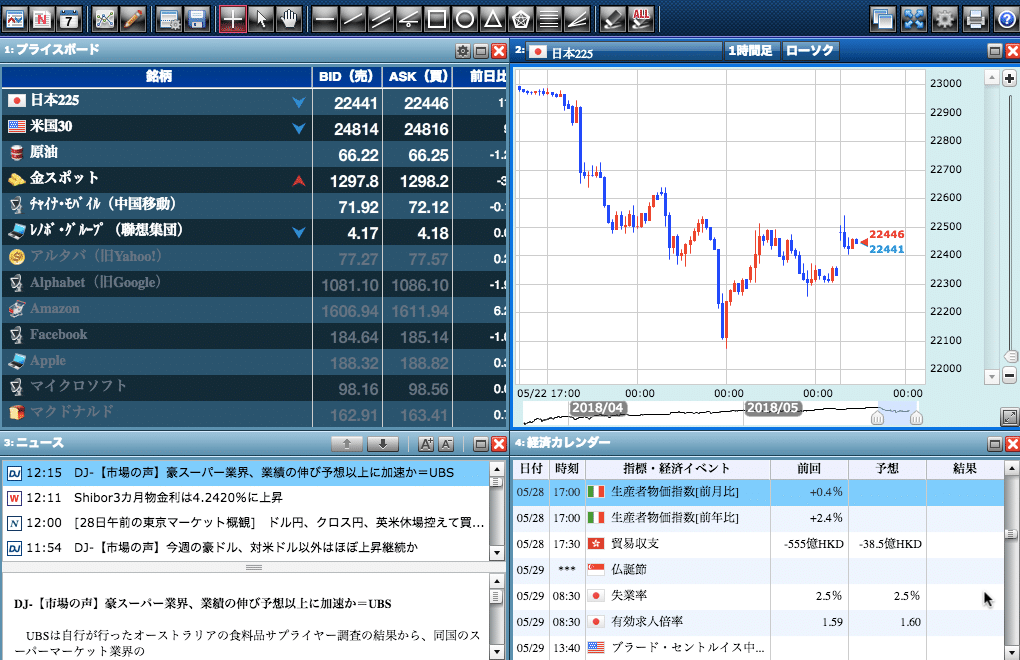The image size is (1020, 660).
Task: Expand the 金スポット row red arrow
Action: pyautogui.click(x=299, y=181)
